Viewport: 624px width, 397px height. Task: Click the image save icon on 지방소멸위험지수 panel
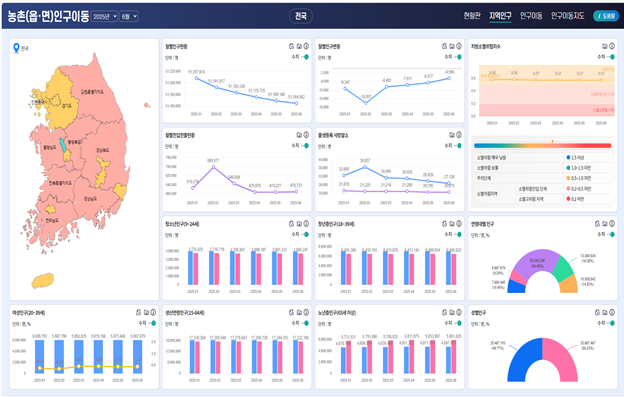tap(604, 46)
